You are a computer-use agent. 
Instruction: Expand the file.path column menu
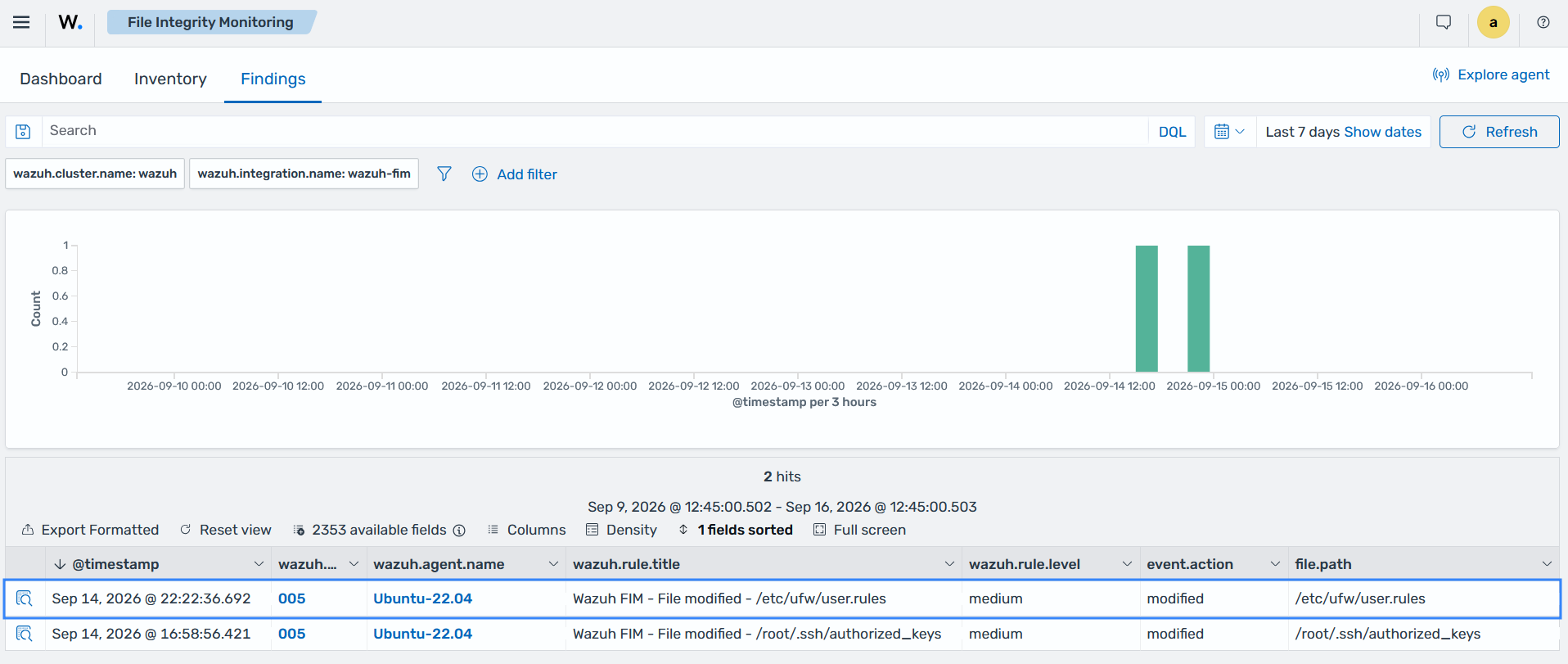pyautogui.click(x=1547, y=564)
